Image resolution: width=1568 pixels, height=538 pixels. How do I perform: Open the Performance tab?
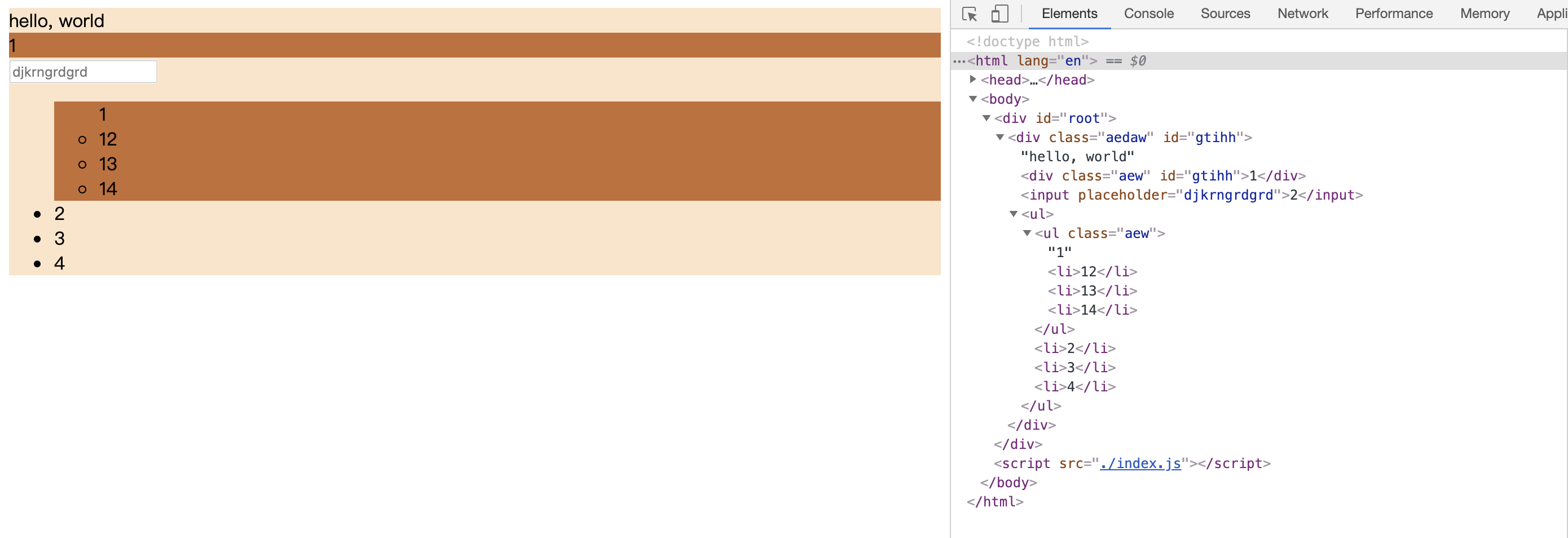pos(1393,14)
